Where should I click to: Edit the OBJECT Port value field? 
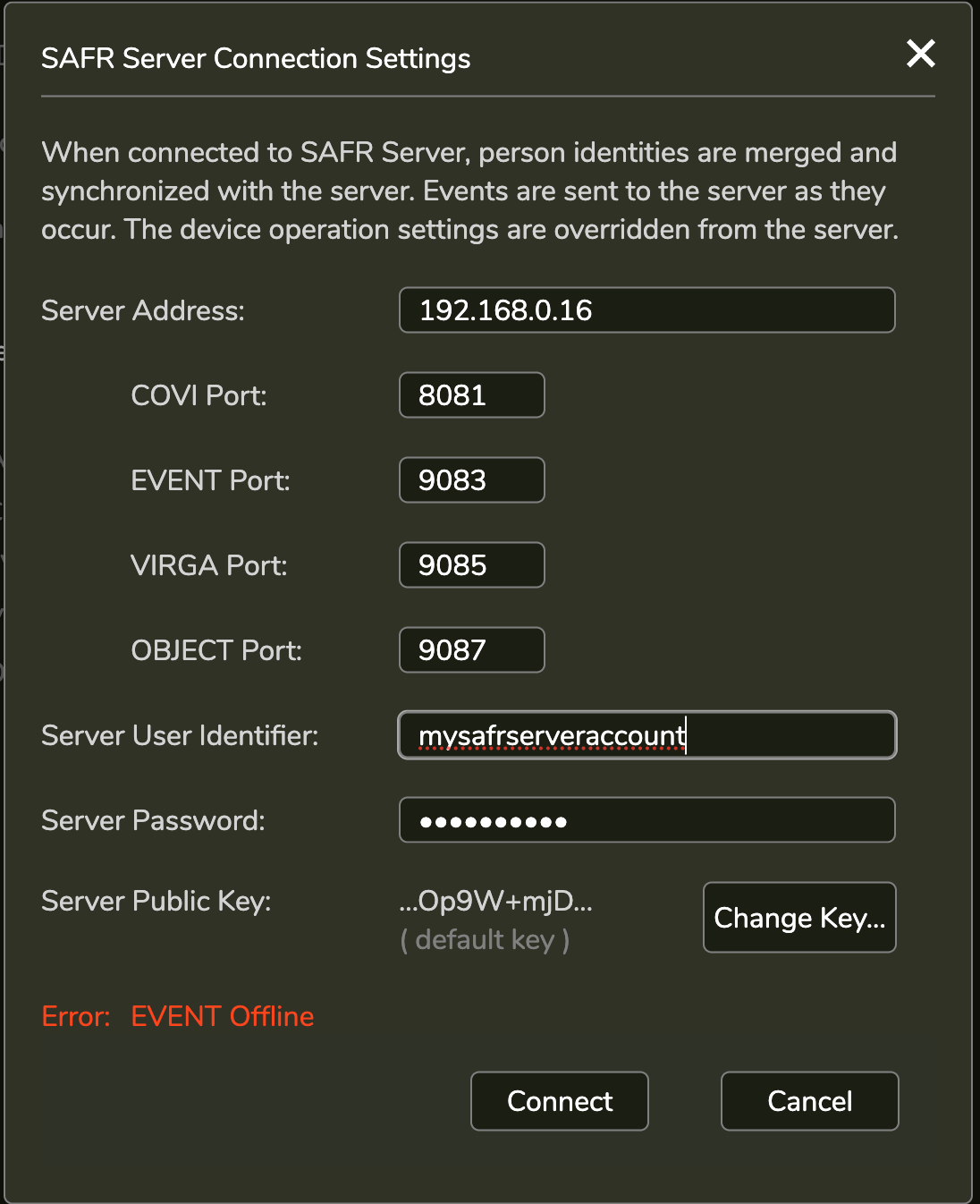(x=471, y=650)
